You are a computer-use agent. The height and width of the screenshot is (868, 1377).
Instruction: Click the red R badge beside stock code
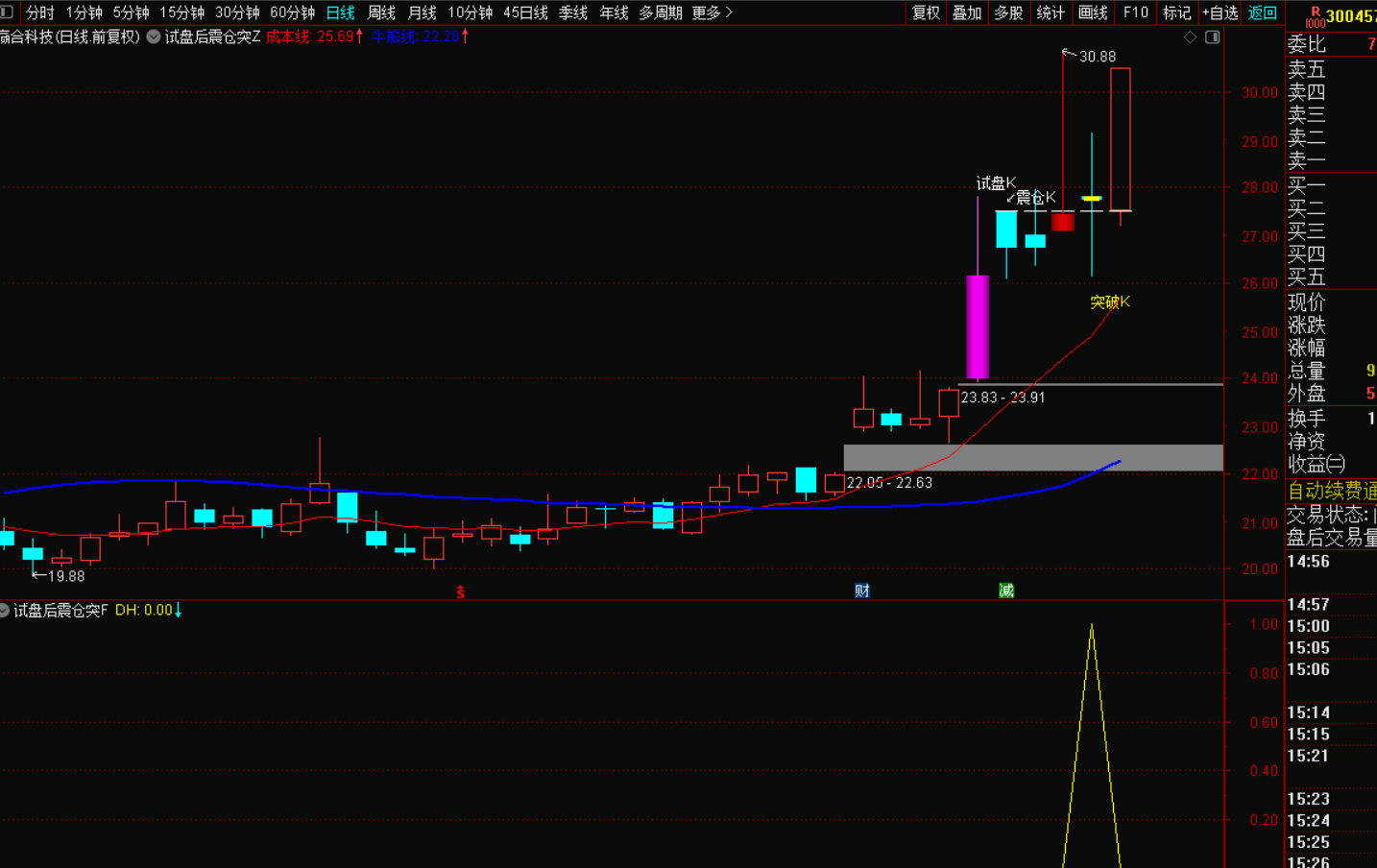[1315, 12]
